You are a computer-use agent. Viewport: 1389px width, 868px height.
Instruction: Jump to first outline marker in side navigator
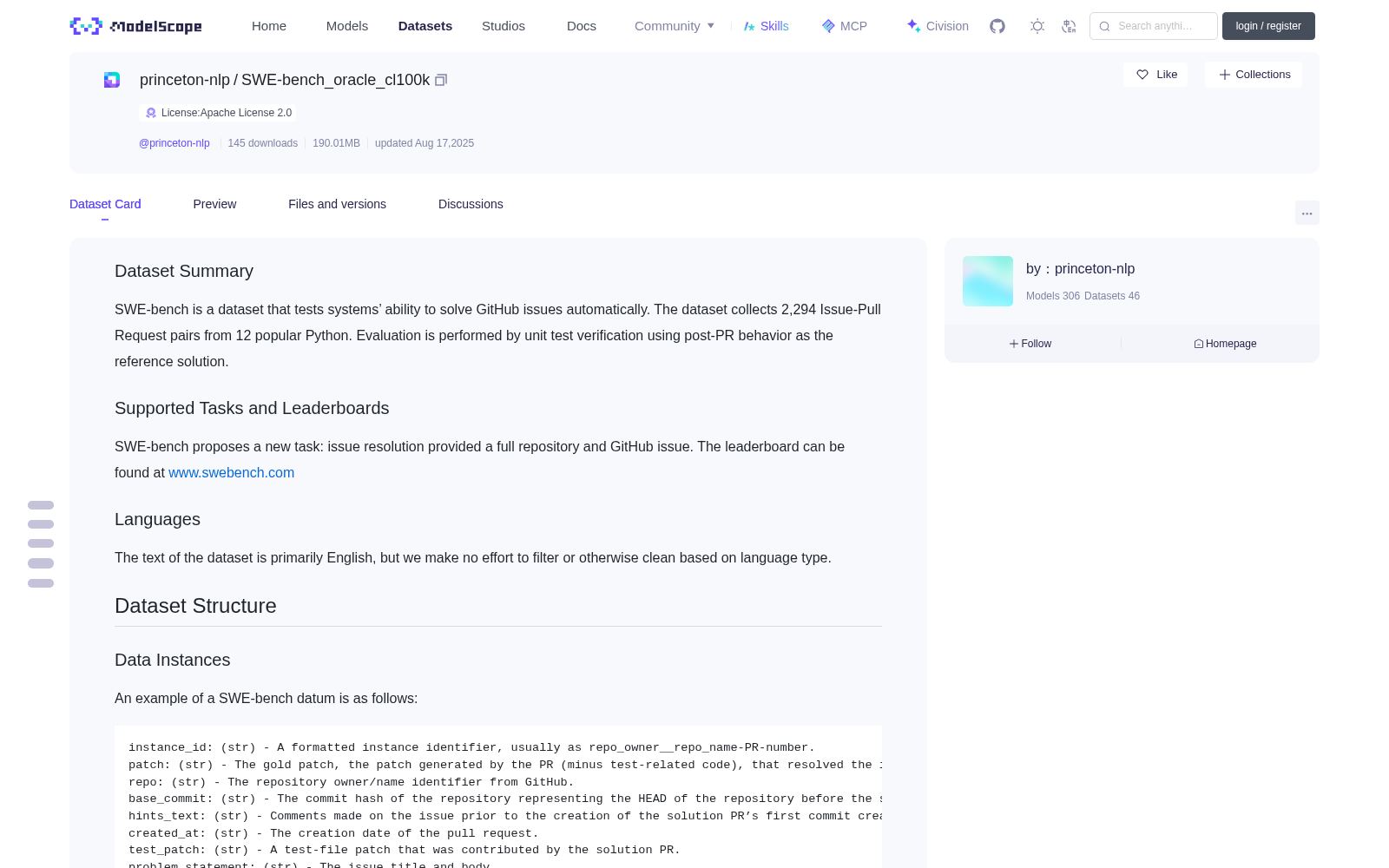(41, 505)
